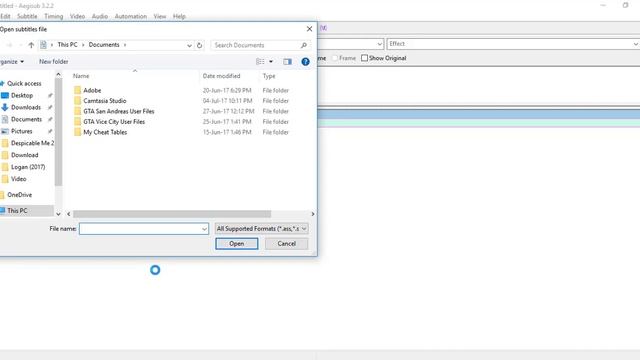
Task: Click navigation pane scroll up arrow
Action: 58,75
